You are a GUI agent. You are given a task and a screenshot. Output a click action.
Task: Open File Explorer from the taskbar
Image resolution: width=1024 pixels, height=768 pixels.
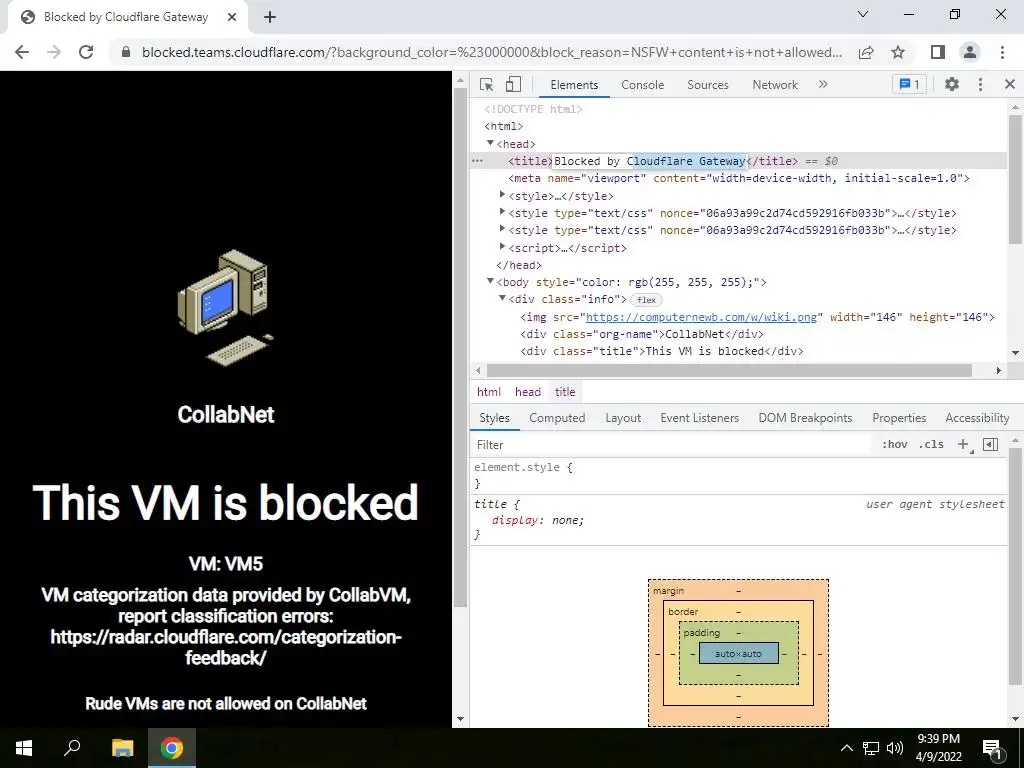(122, 748)
